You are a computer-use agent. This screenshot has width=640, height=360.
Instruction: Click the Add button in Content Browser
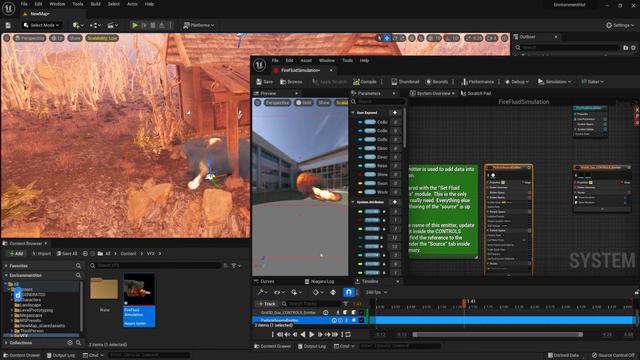16,253
